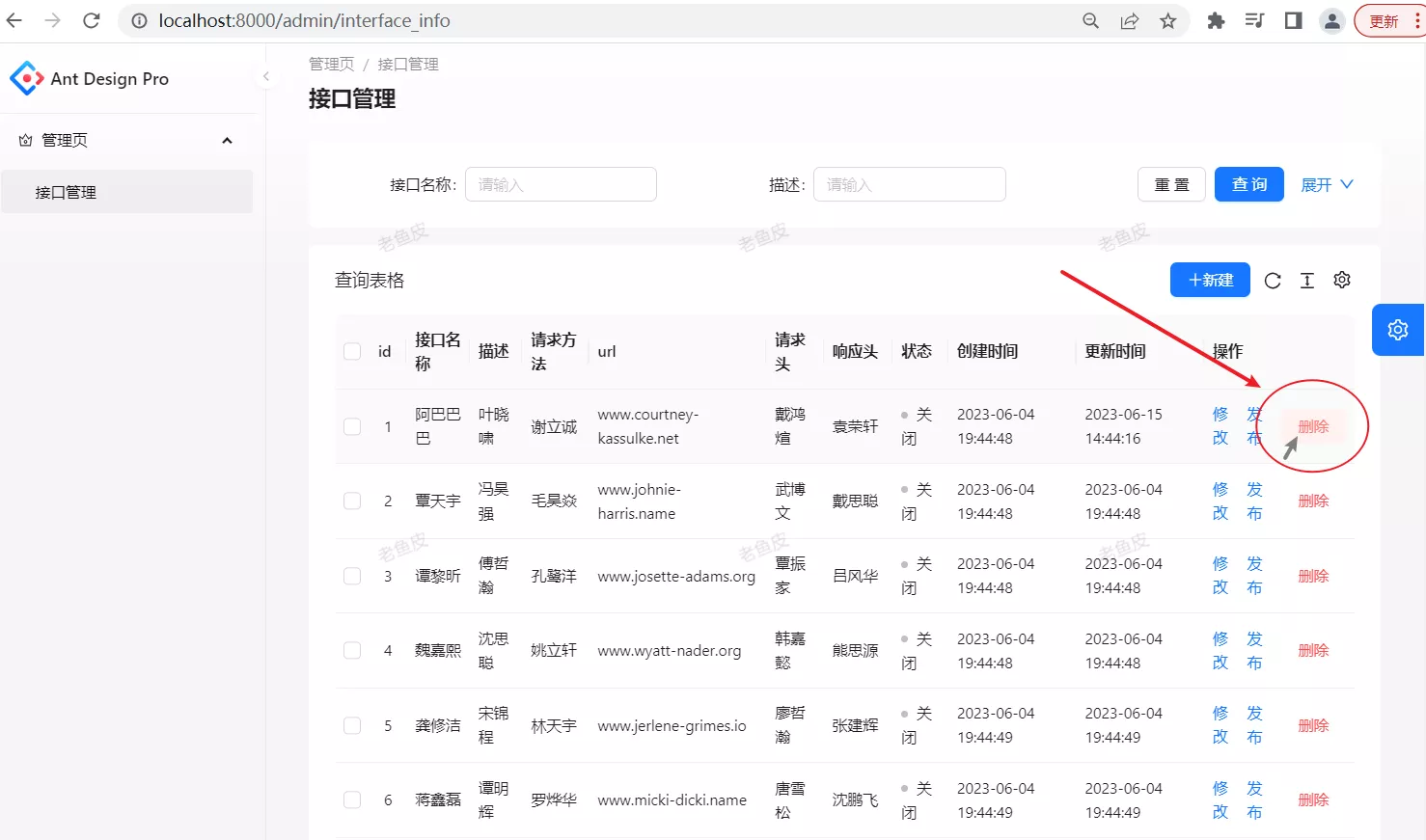1426x840 pixels.
Task: Click 删除 for row 阿巴巴巴
Action: [1313, 426]
